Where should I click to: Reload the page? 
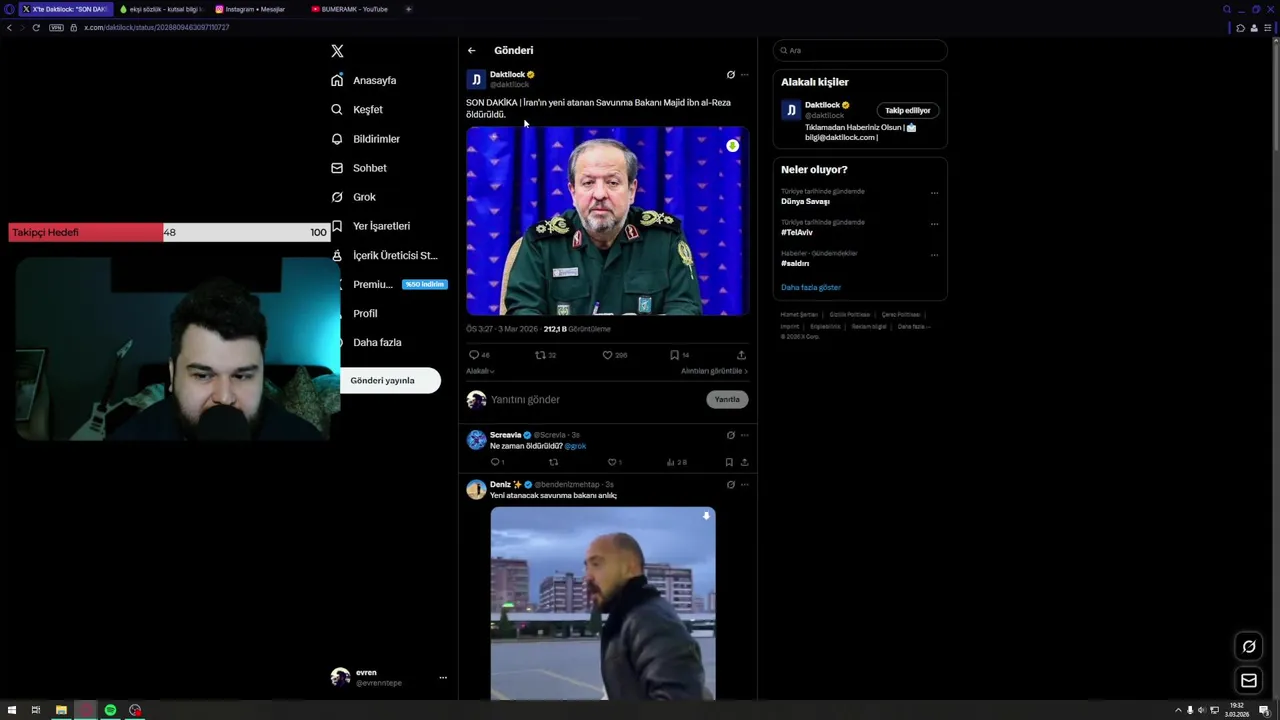tap(36, 27)
